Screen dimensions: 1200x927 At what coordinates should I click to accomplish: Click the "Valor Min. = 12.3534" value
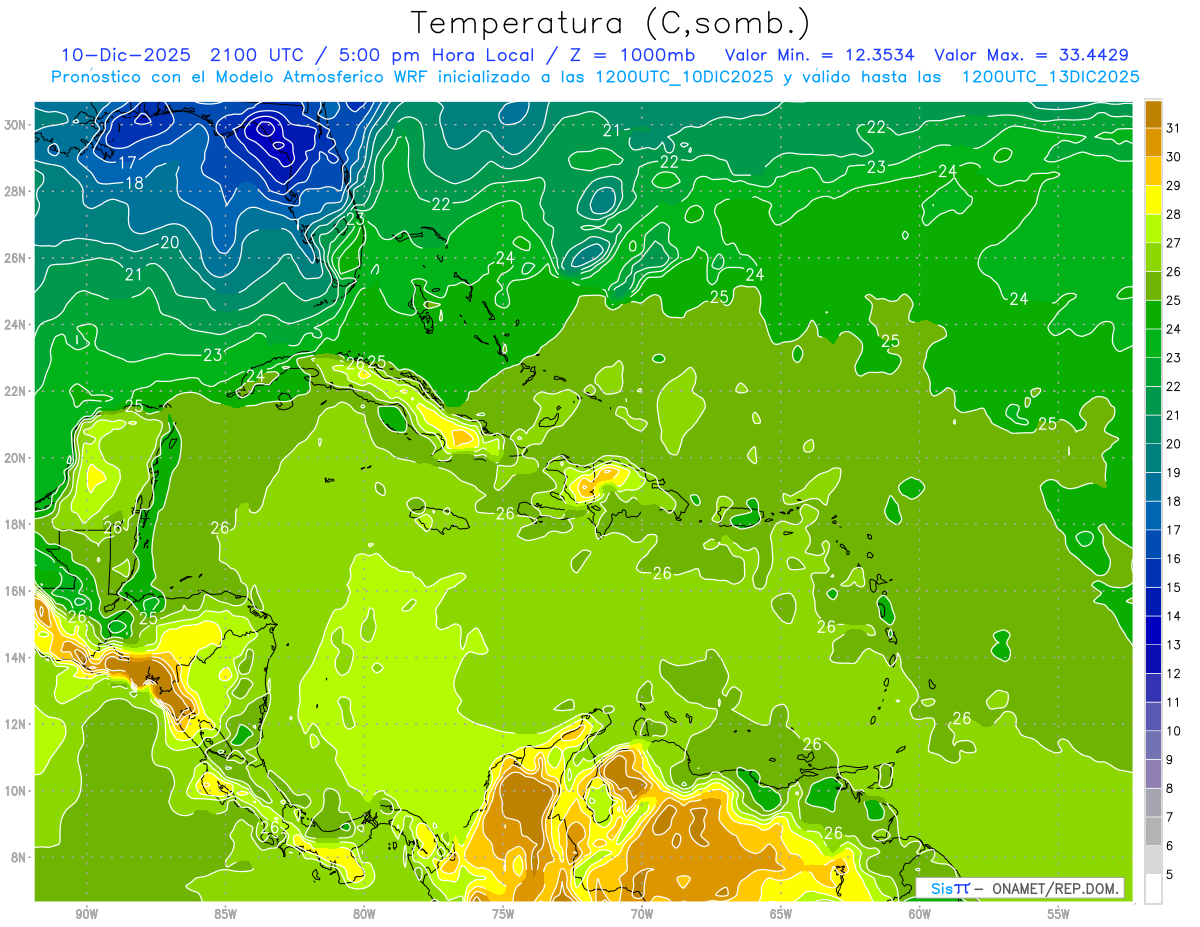pyautogui.click(x=819, y=55)
